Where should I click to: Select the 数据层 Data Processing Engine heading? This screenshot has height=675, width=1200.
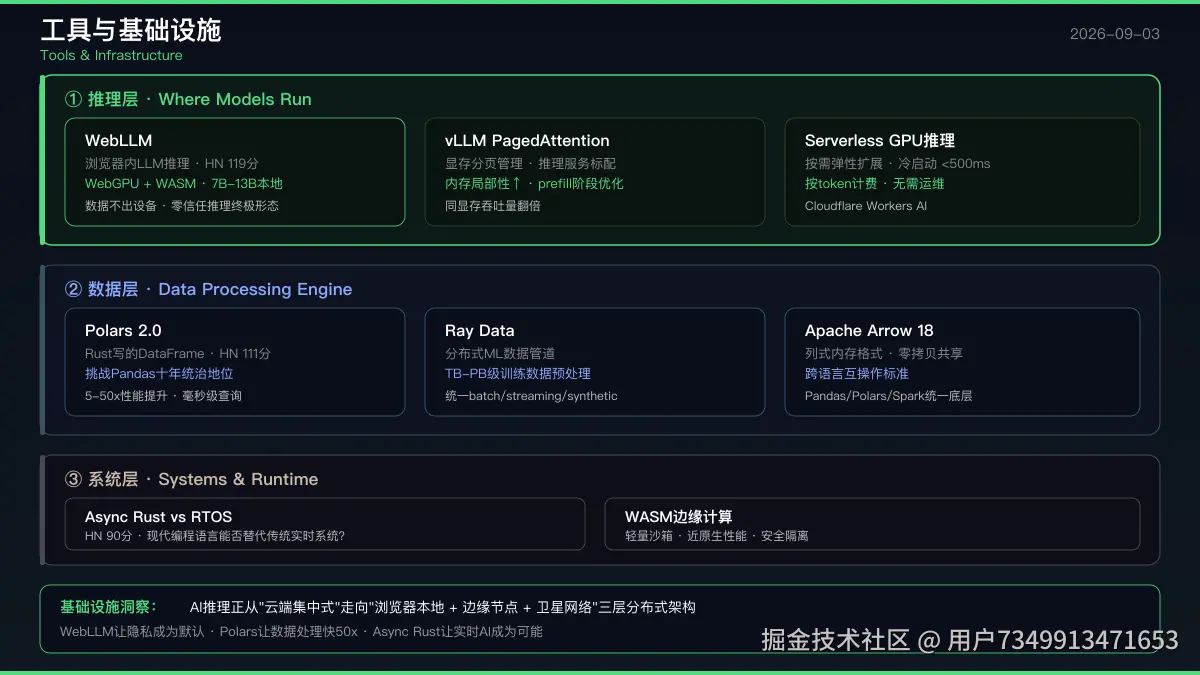(208, 289)
